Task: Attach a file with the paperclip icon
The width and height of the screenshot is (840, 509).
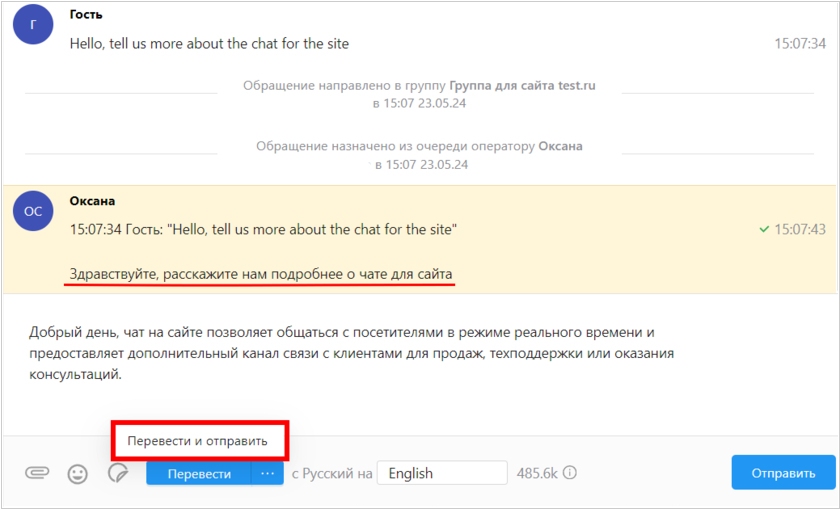Action: (37, 473)
